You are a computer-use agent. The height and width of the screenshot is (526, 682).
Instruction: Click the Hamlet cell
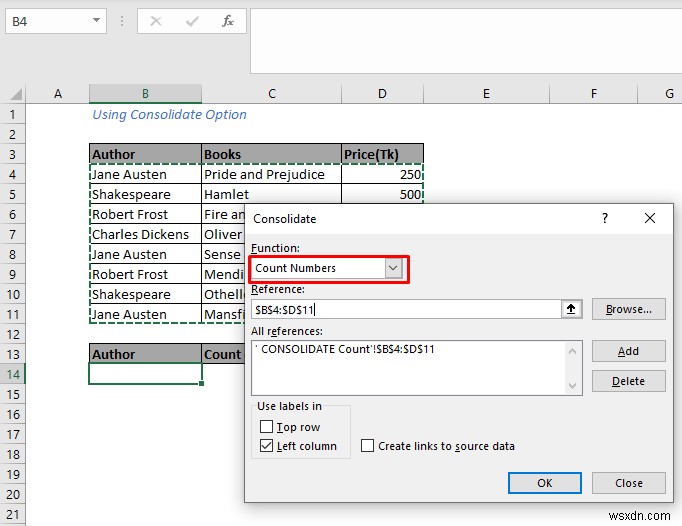[x=271, y=194]
